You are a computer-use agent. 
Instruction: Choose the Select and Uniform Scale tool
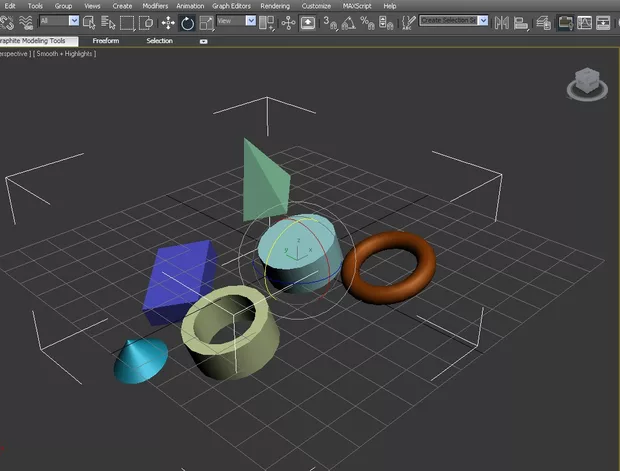206,22
